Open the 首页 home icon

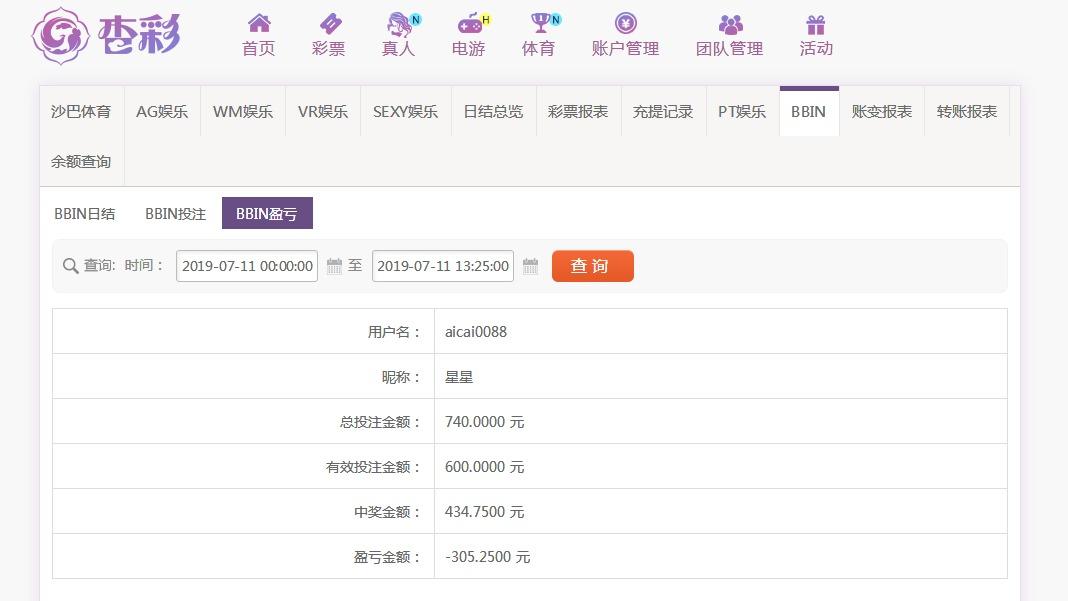[259, 23]
